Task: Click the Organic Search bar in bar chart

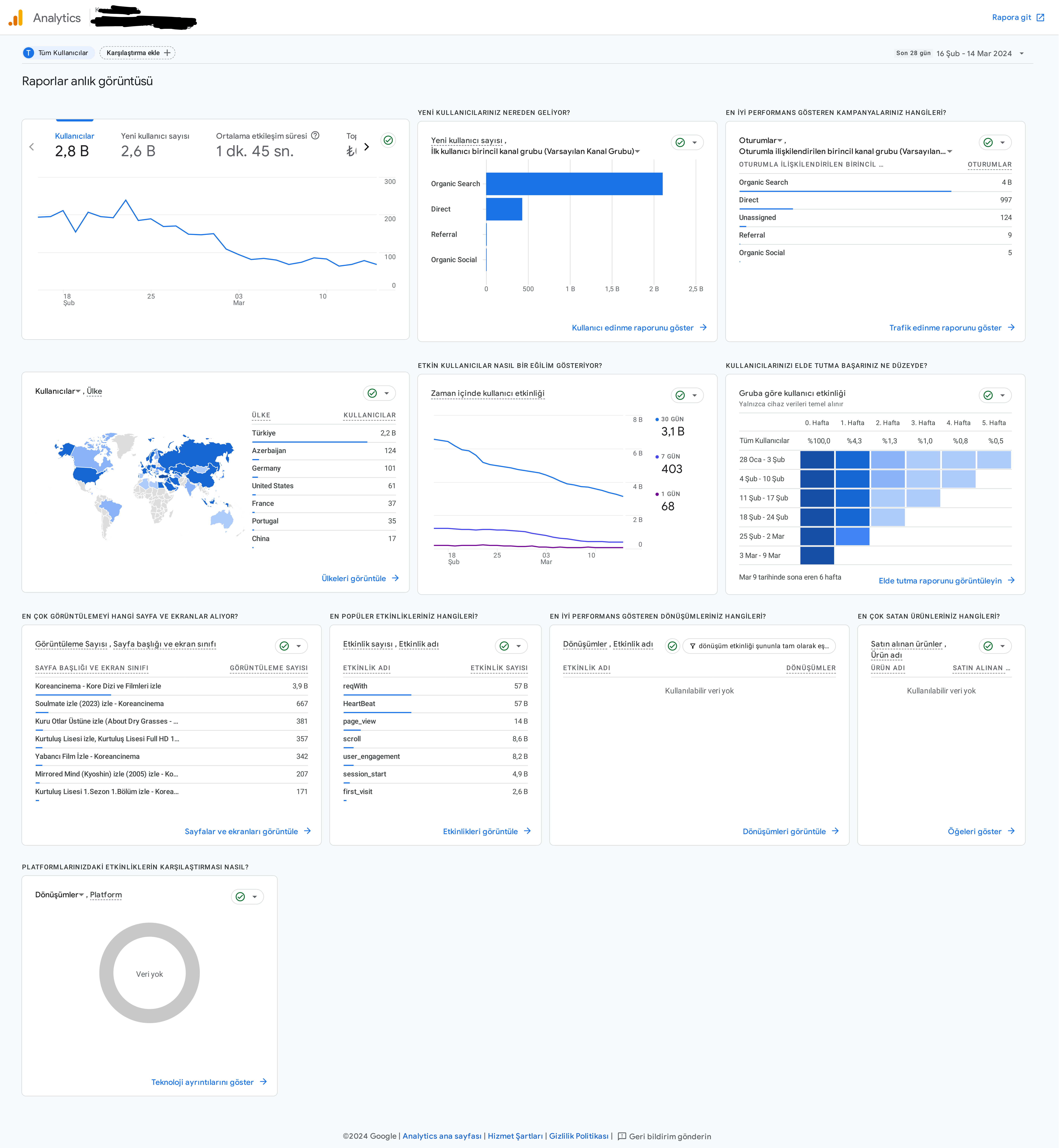Action: 574,184
